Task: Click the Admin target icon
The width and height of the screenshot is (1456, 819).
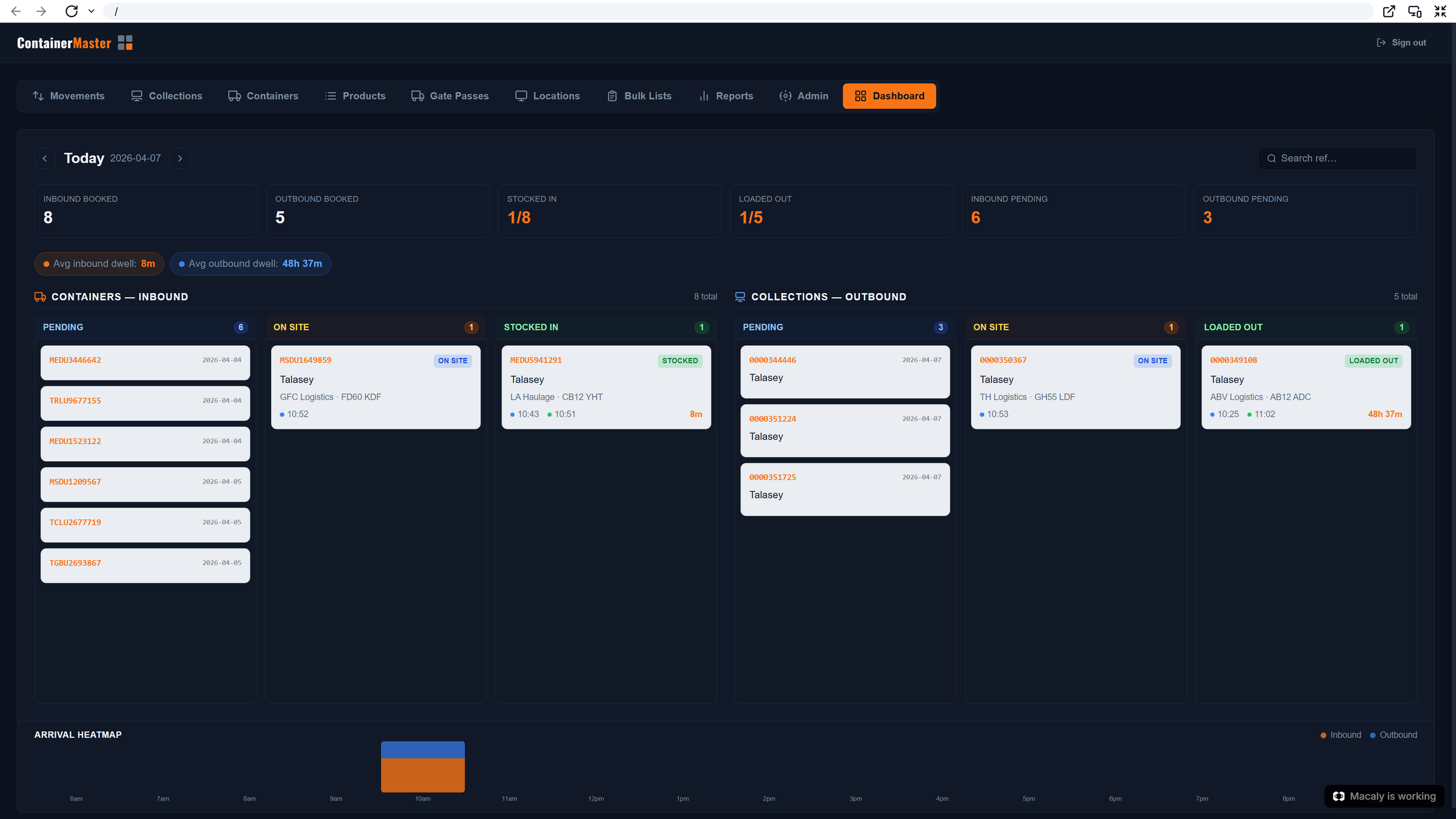Action: [785, 96]
